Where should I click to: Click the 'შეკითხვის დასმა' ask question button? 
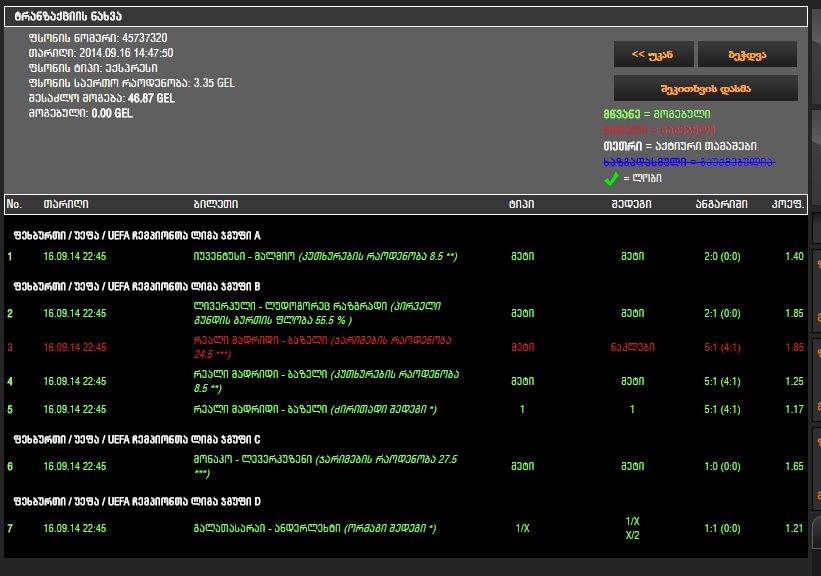click(705, 88)
